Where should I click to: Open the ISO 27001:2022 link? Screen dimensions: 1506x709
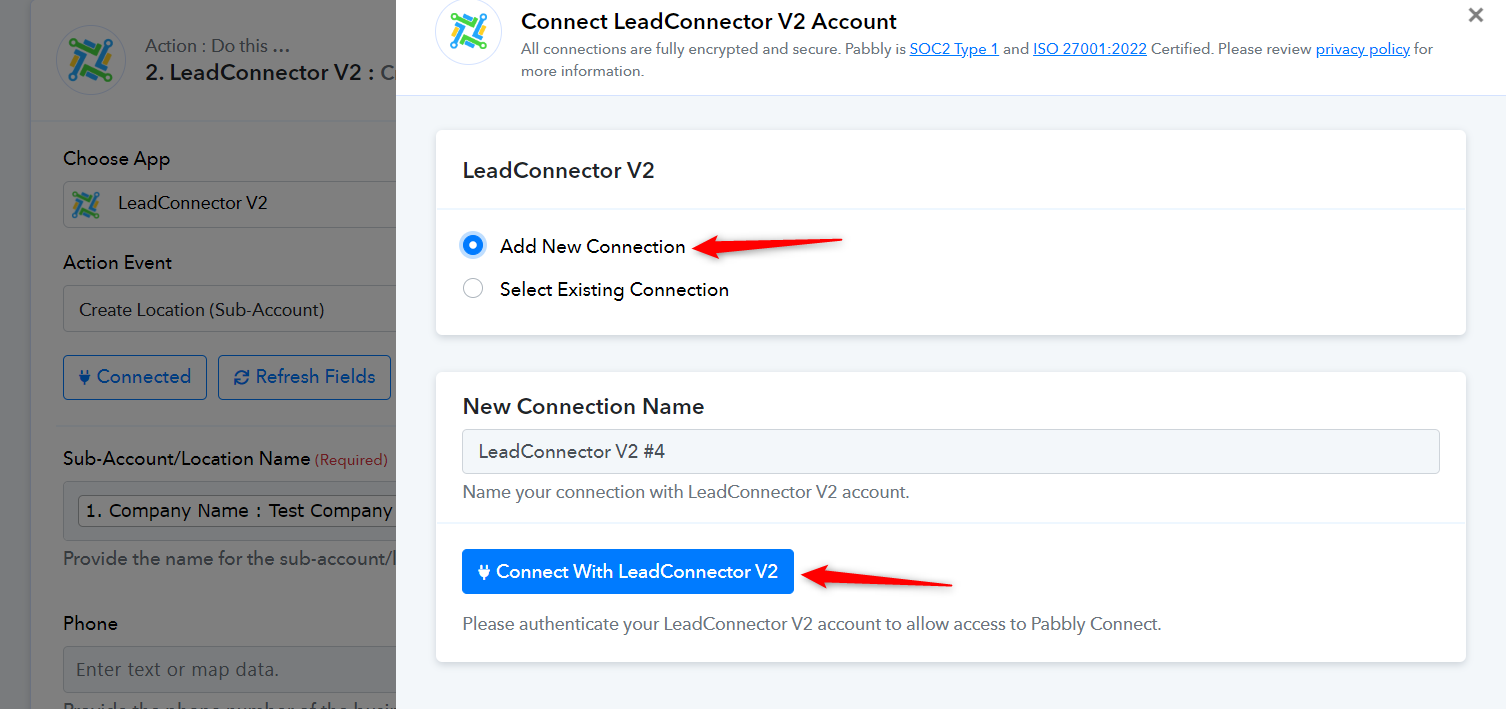click(x=1090, y=49)
